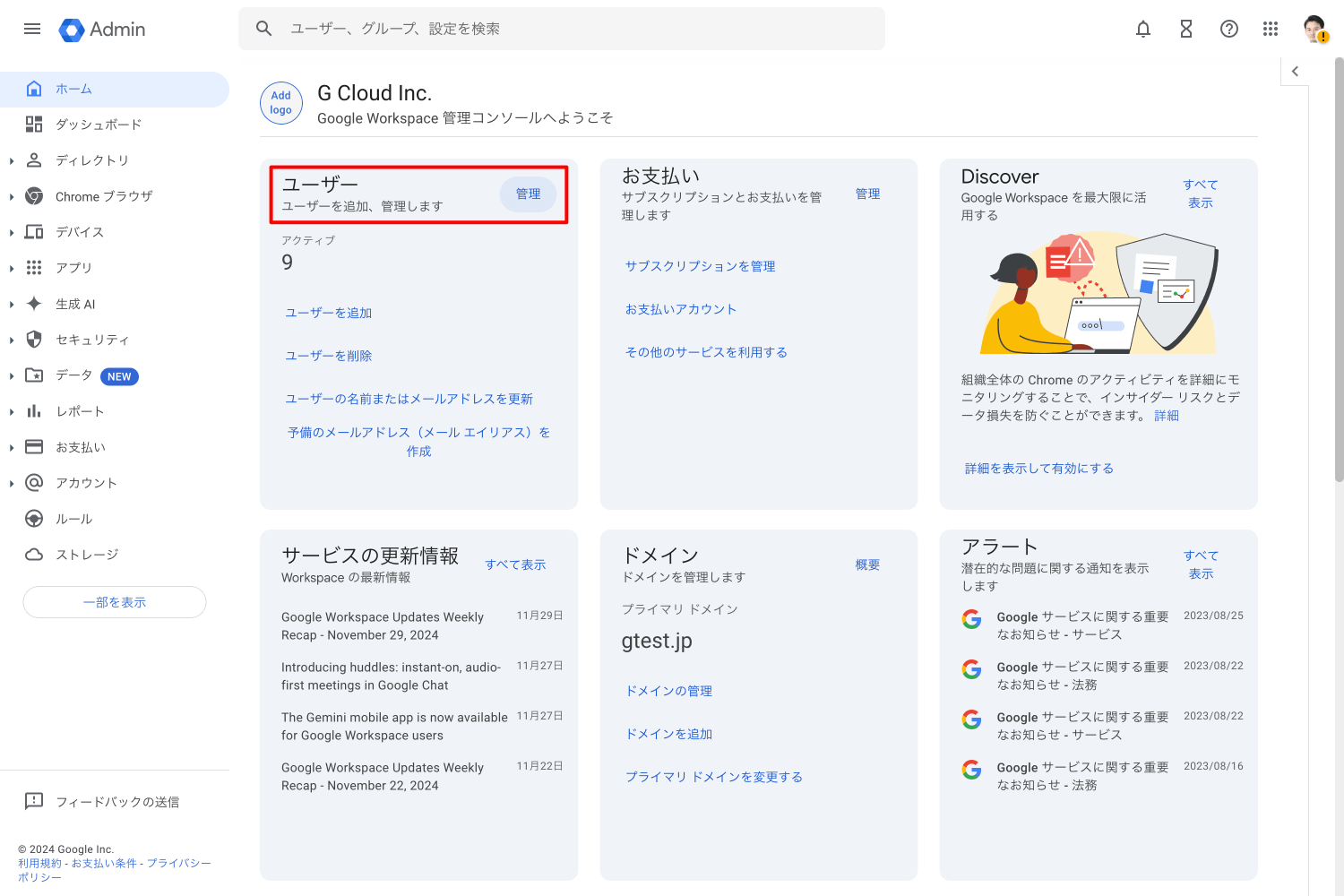Open ユーザーを追加 link
The image size is (1344, 896).
point(328,313)
